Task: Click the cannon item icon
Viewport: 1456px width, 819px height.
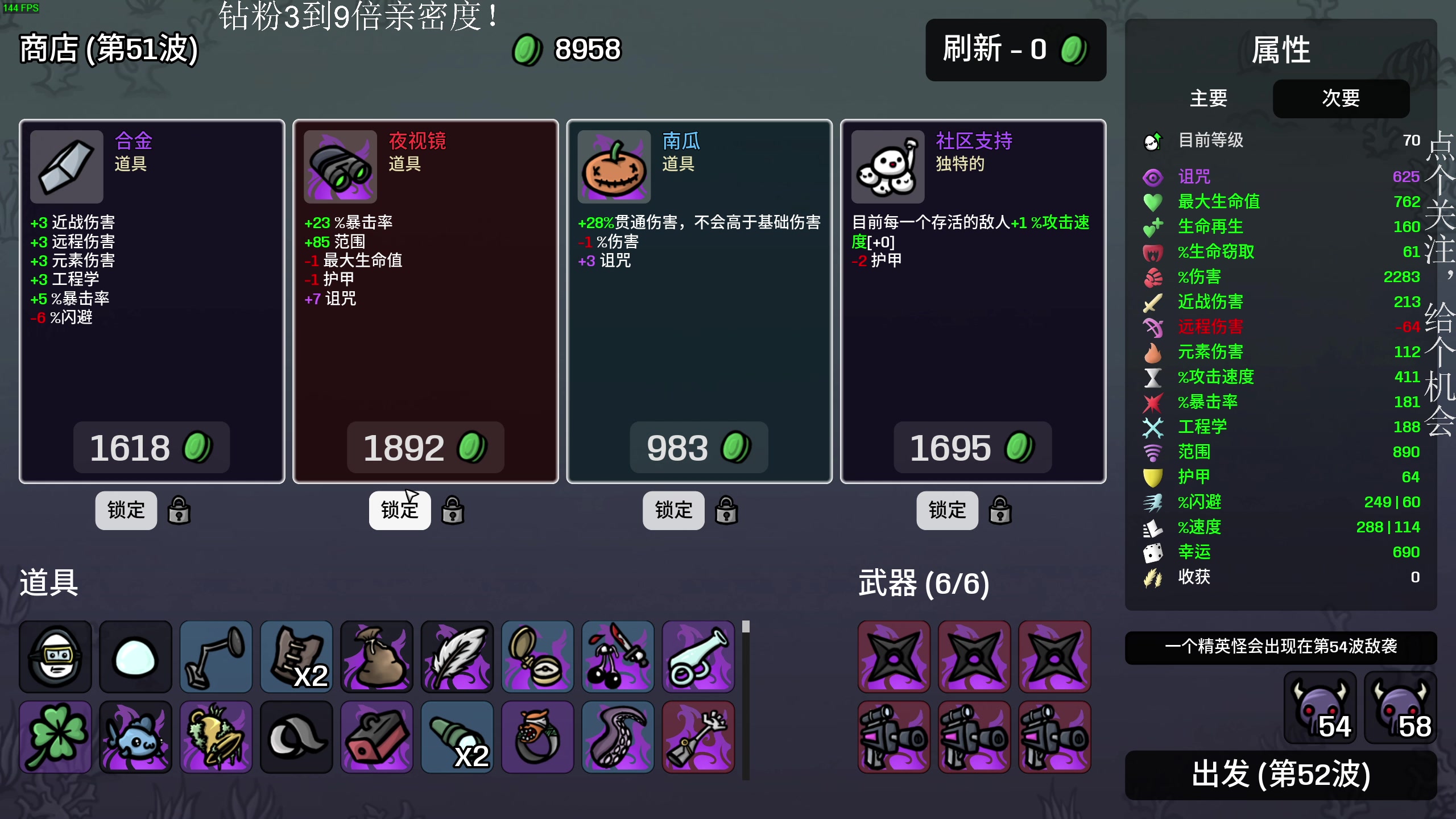Action: [698, 656]
